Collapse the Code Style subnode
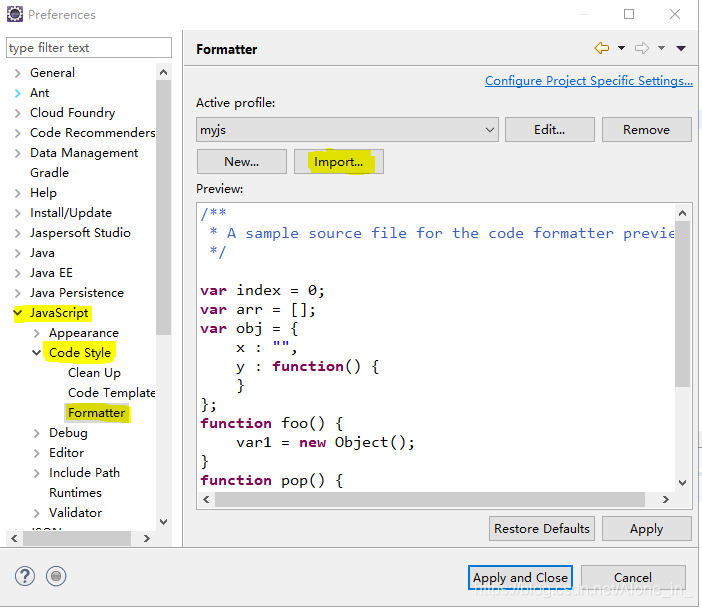 coord(37,353)
